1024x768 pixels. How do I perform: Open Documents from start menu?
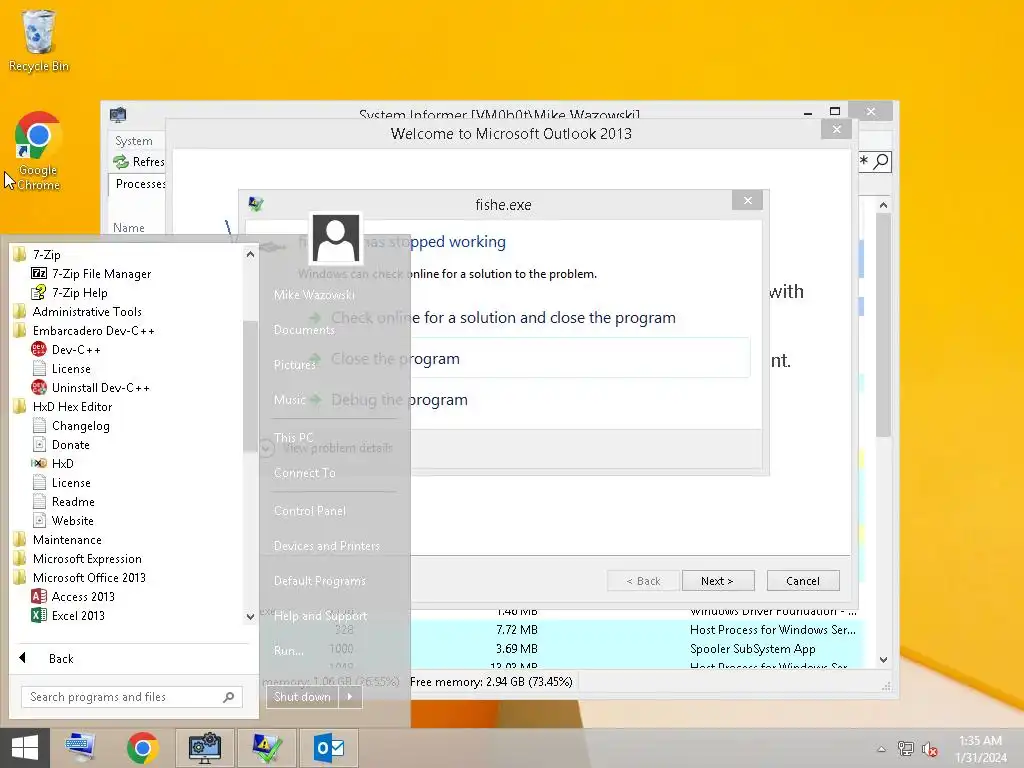point(304,330)
